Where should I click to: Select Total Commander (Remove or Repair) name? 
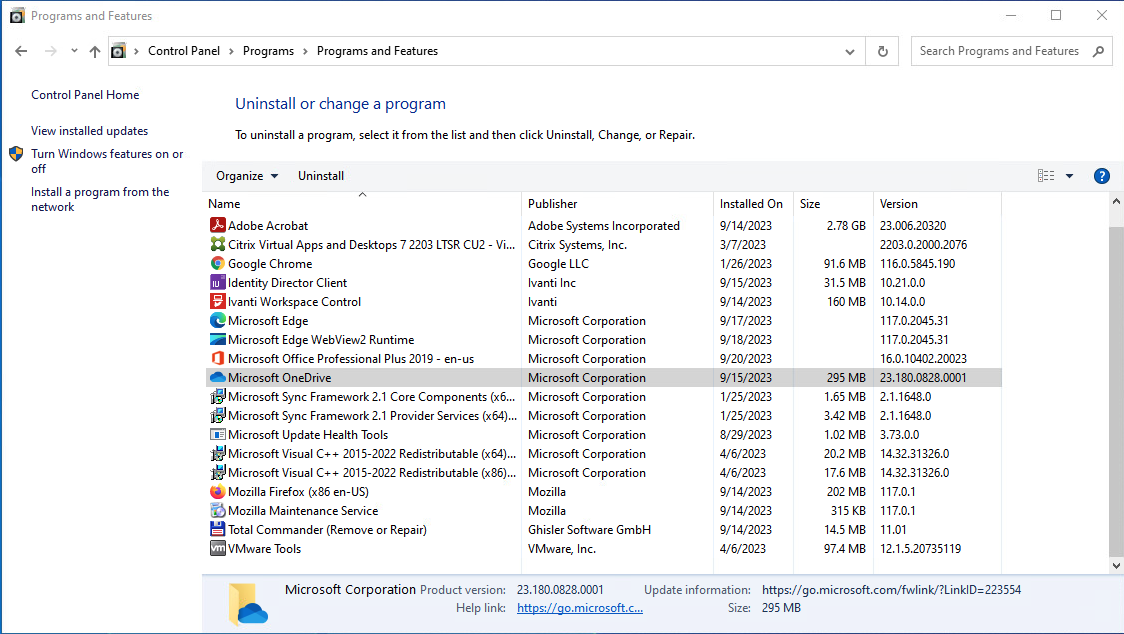327,529
